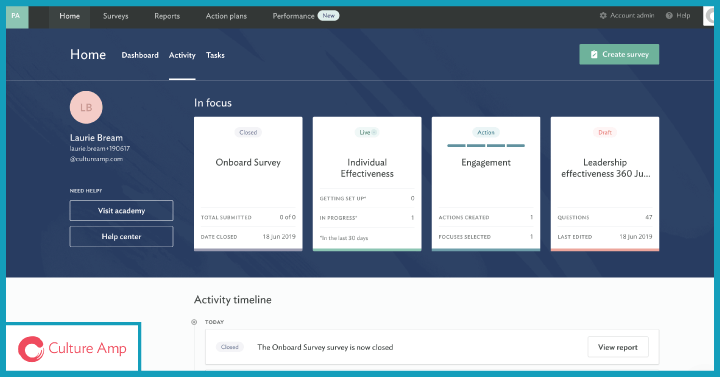Image resolution: width=720 pixels, height=377 pixels.
Task: Open Account admin gear icon
Action: click(603, 16)
